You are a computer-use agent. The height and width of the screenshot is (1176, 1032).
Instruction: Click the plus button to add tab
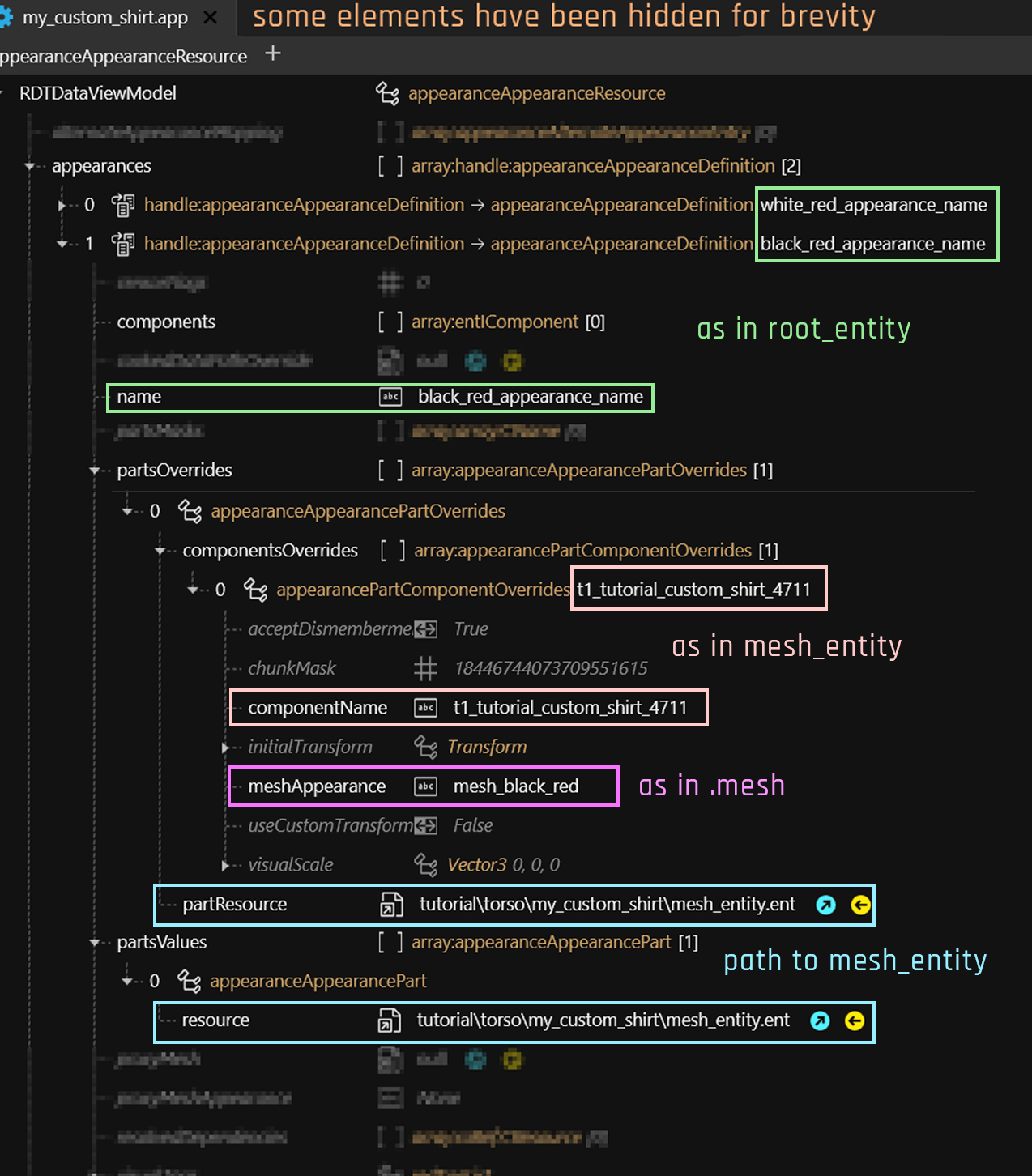click(x=273, y=53)
